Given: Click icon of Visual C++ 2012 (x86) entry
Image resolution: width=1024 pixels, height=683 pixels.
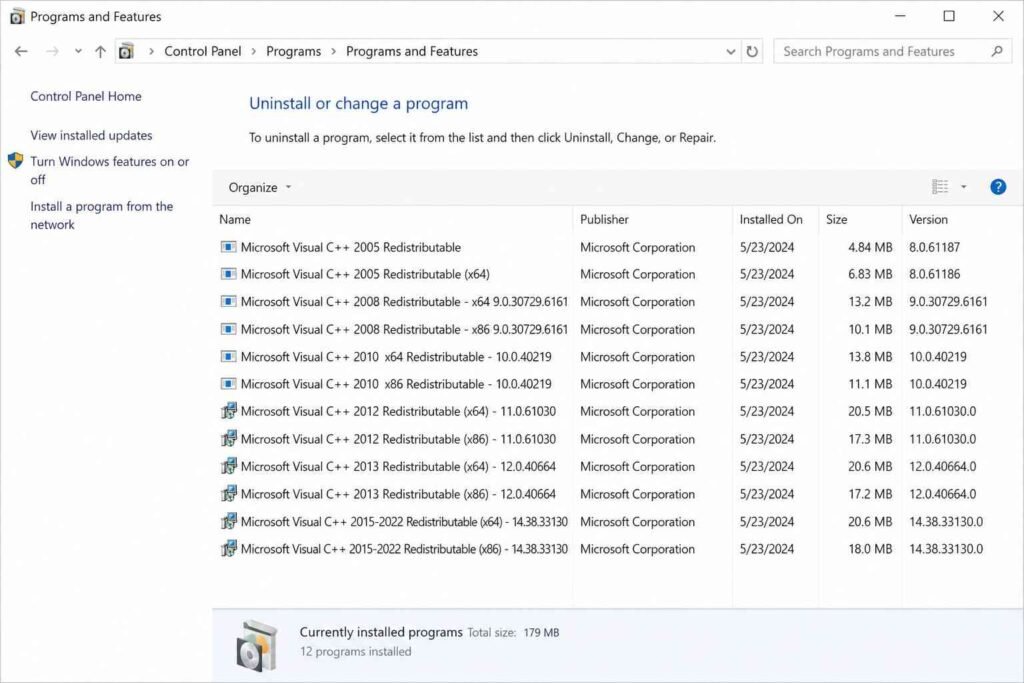Looking at the screenshot, I should coord(229,439).
